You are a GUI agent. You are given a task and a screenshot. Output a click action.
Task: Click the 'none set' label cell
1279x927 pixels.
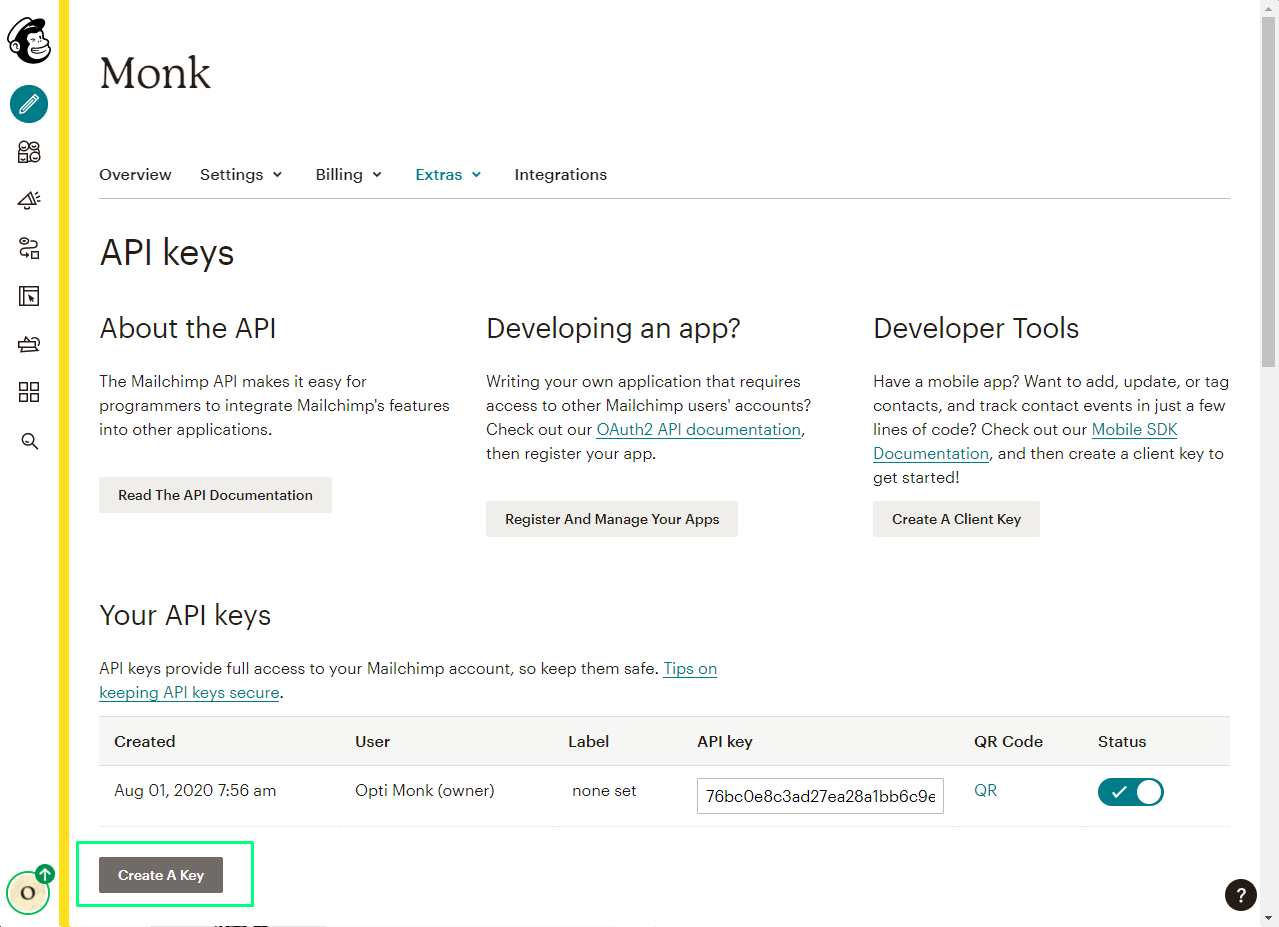point(604,790)
